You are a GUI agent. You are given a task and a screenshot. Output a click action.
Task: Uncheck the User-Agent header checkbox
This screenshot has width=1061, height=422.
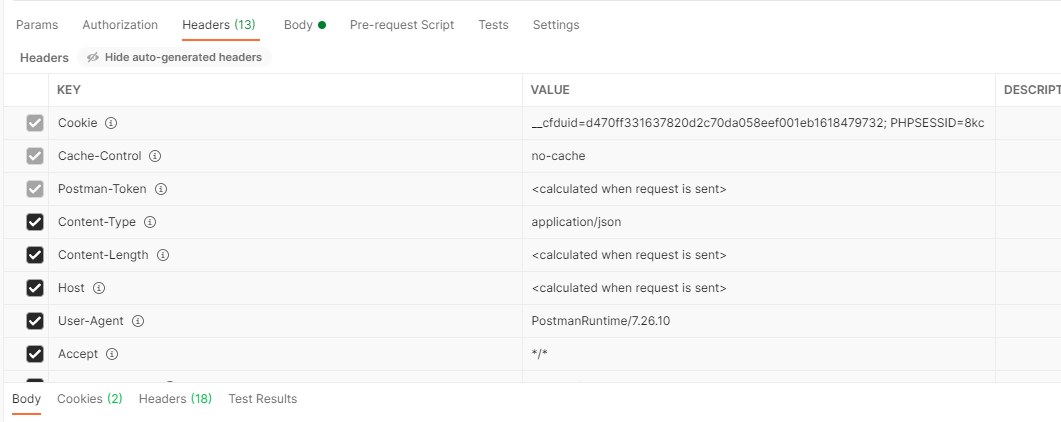(35, 321)
